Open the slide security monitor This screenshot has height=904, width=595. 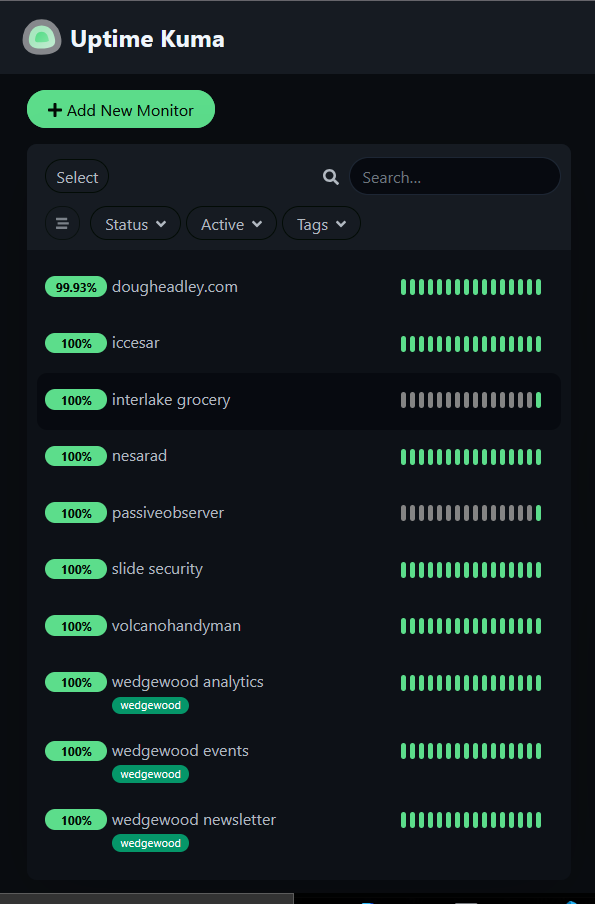(x=299, y=570)
